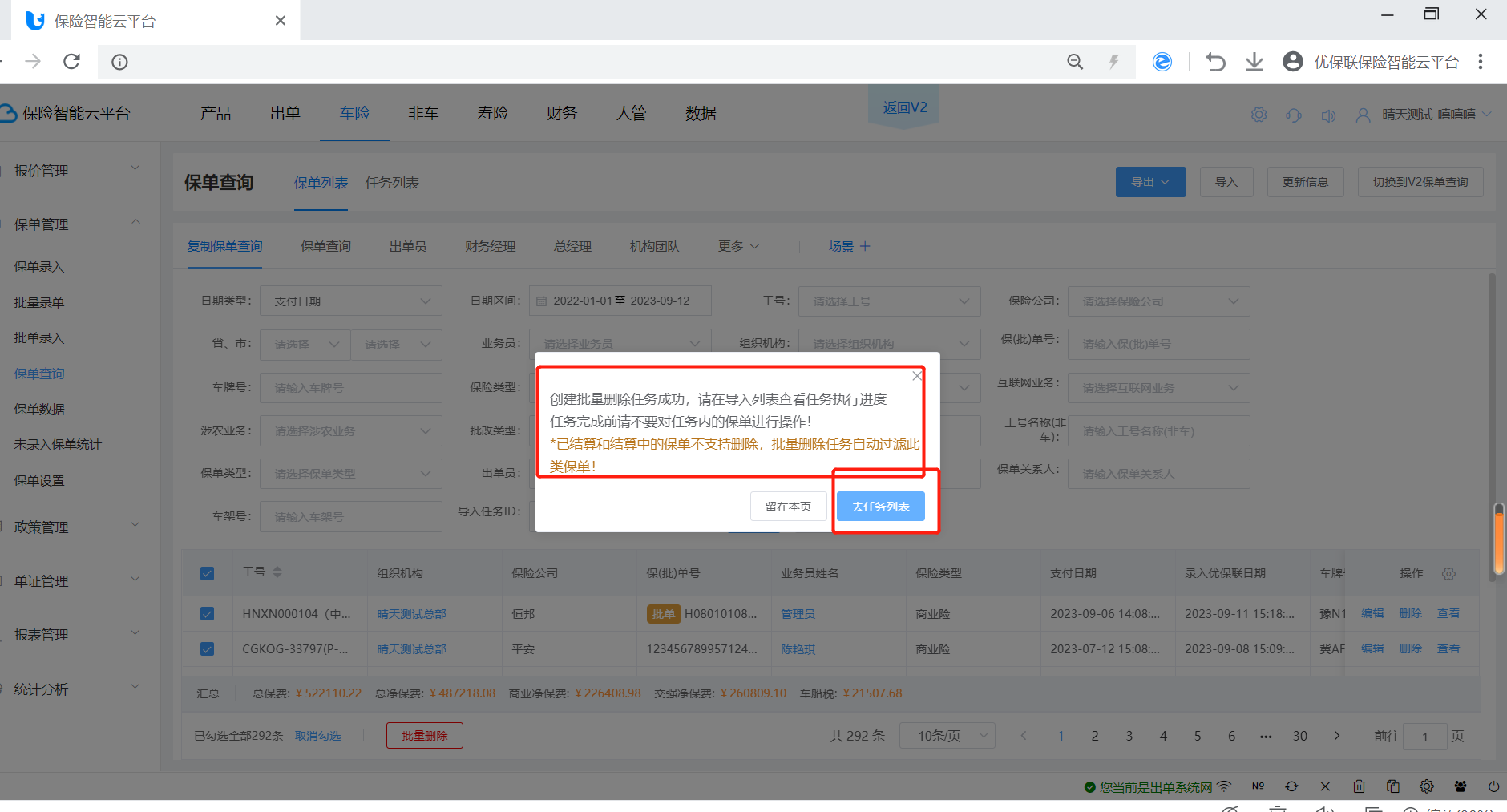This screenshot has height=812, width=1507.
Task: Reload the page with the refresh icon
Action: 71,62
